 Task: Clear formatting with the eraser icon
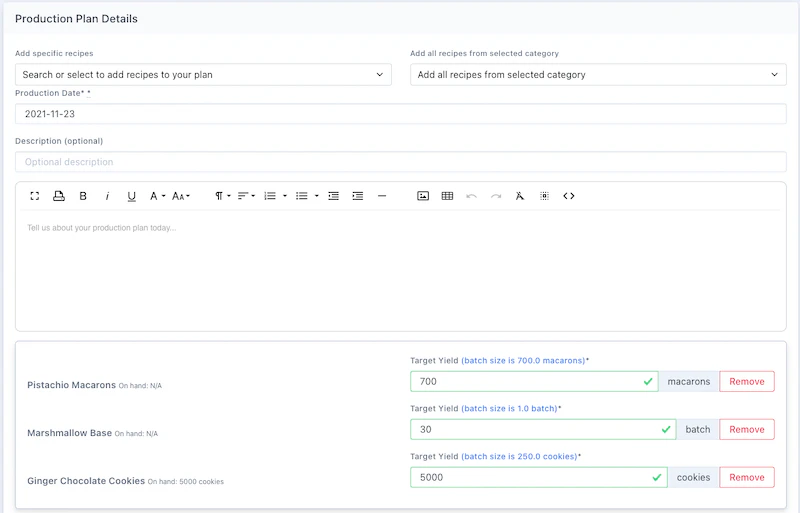[520, 196]
